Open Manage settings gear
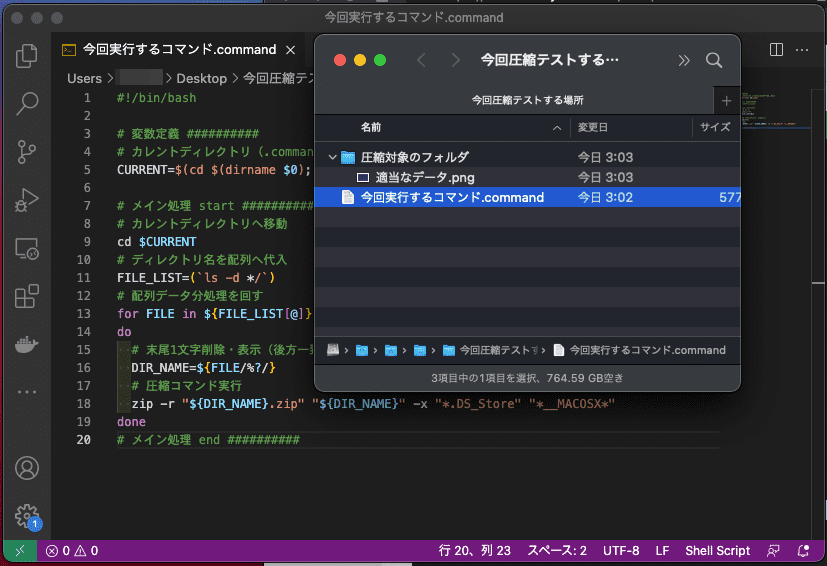Screen dimensions: 827x566 point(26,516)
